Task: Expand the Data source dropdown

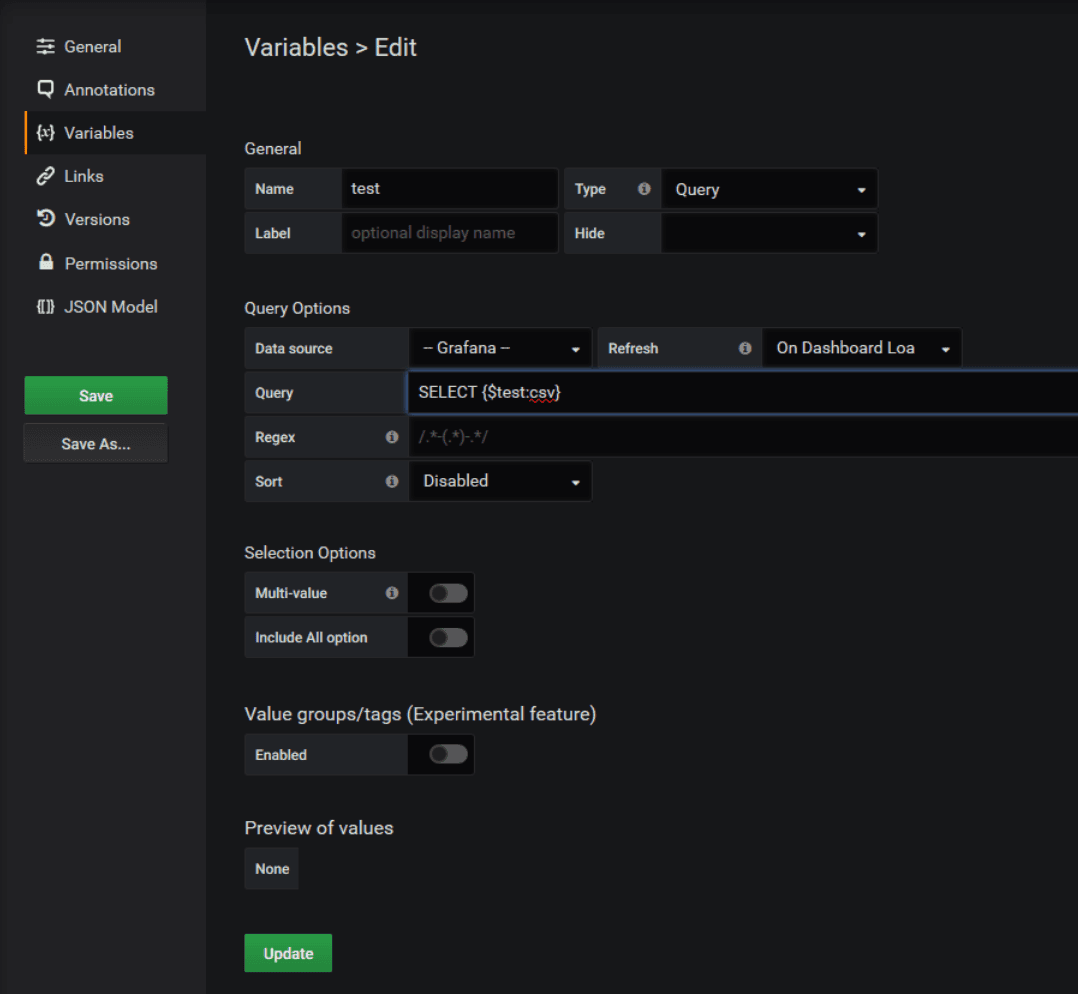Action: [x=500, y=349]
